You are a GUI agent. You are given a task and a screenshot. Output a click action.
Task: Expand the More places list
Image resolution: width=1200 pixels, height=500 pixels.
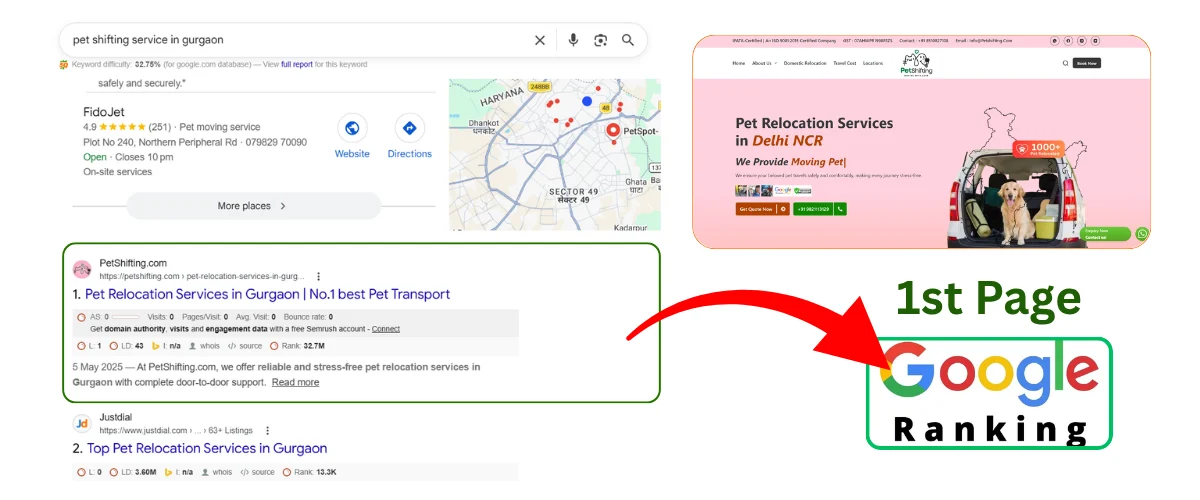coord(252,206)
